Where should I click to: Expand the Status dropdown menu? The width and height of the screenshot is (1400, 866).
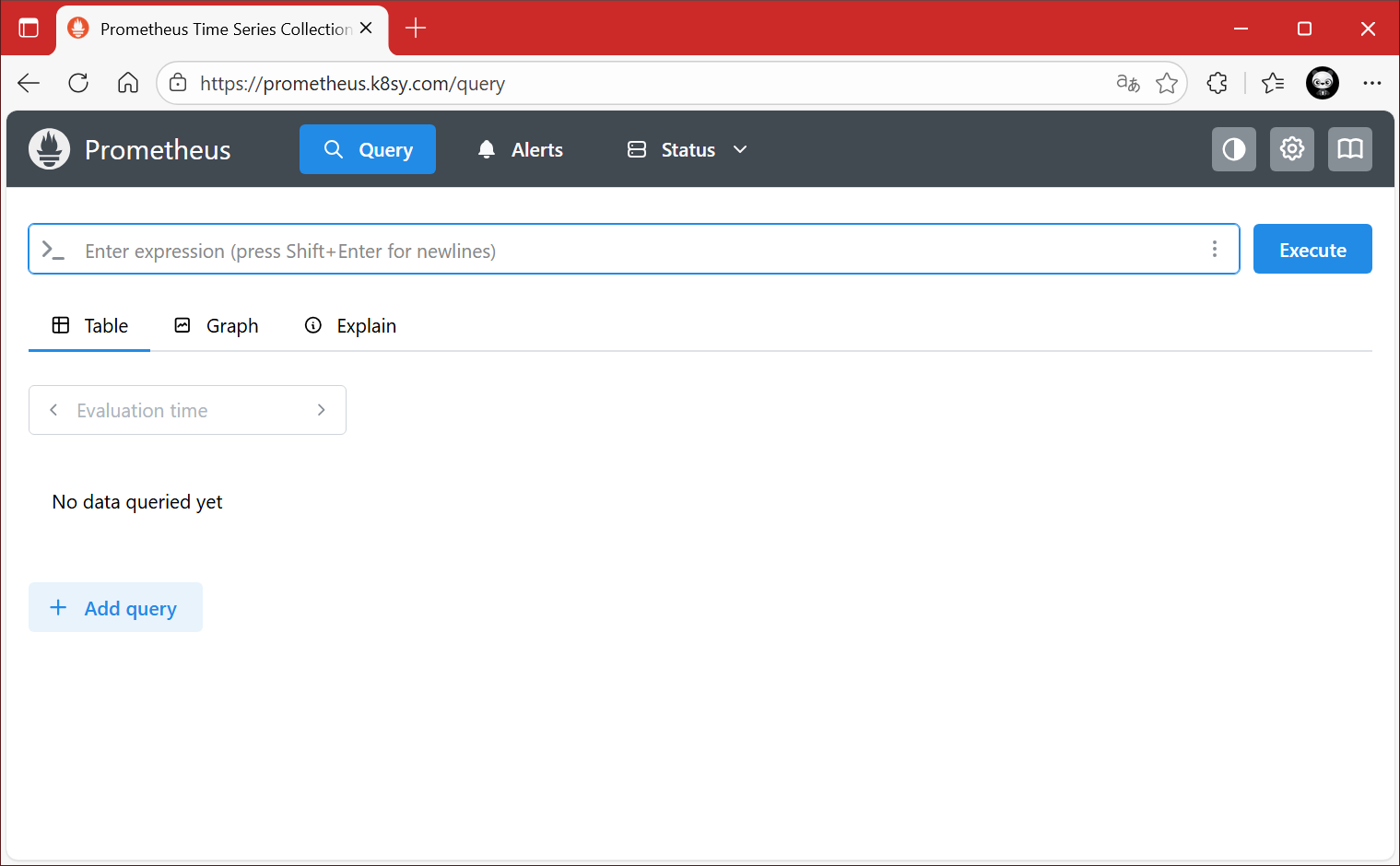(x=688, y=149)
